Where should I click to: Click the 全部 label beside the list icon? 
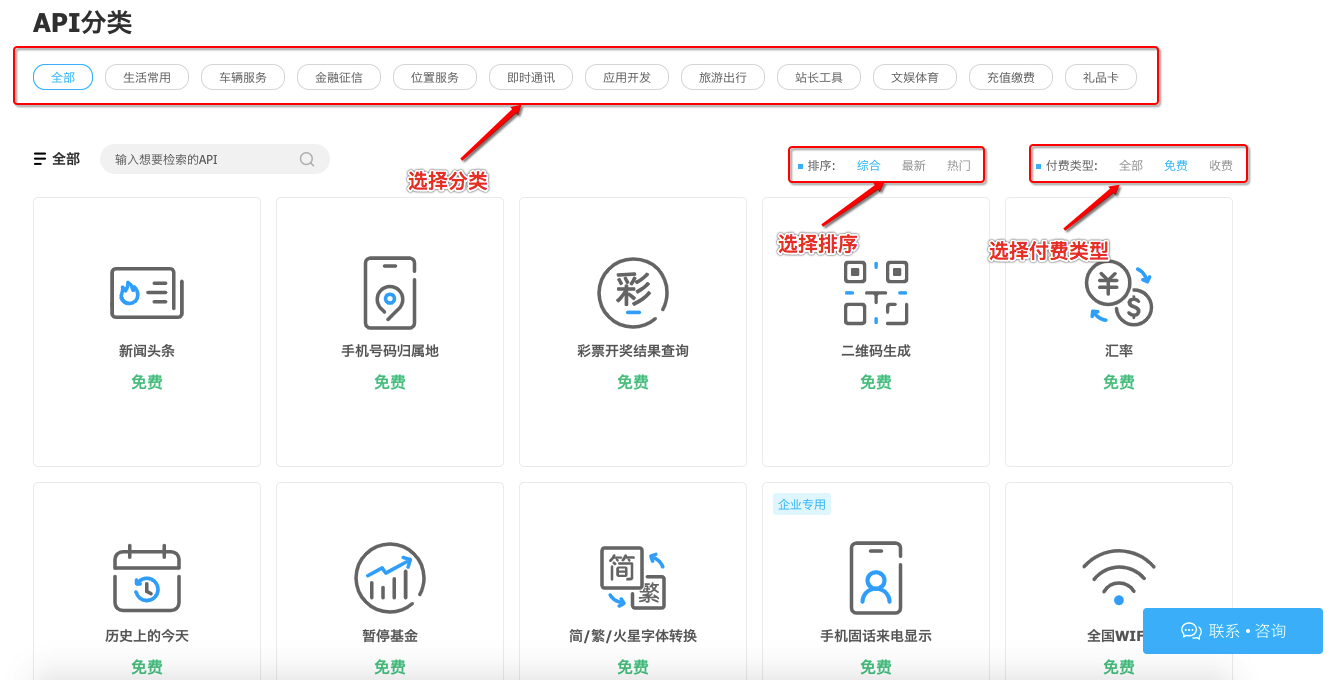66,159
